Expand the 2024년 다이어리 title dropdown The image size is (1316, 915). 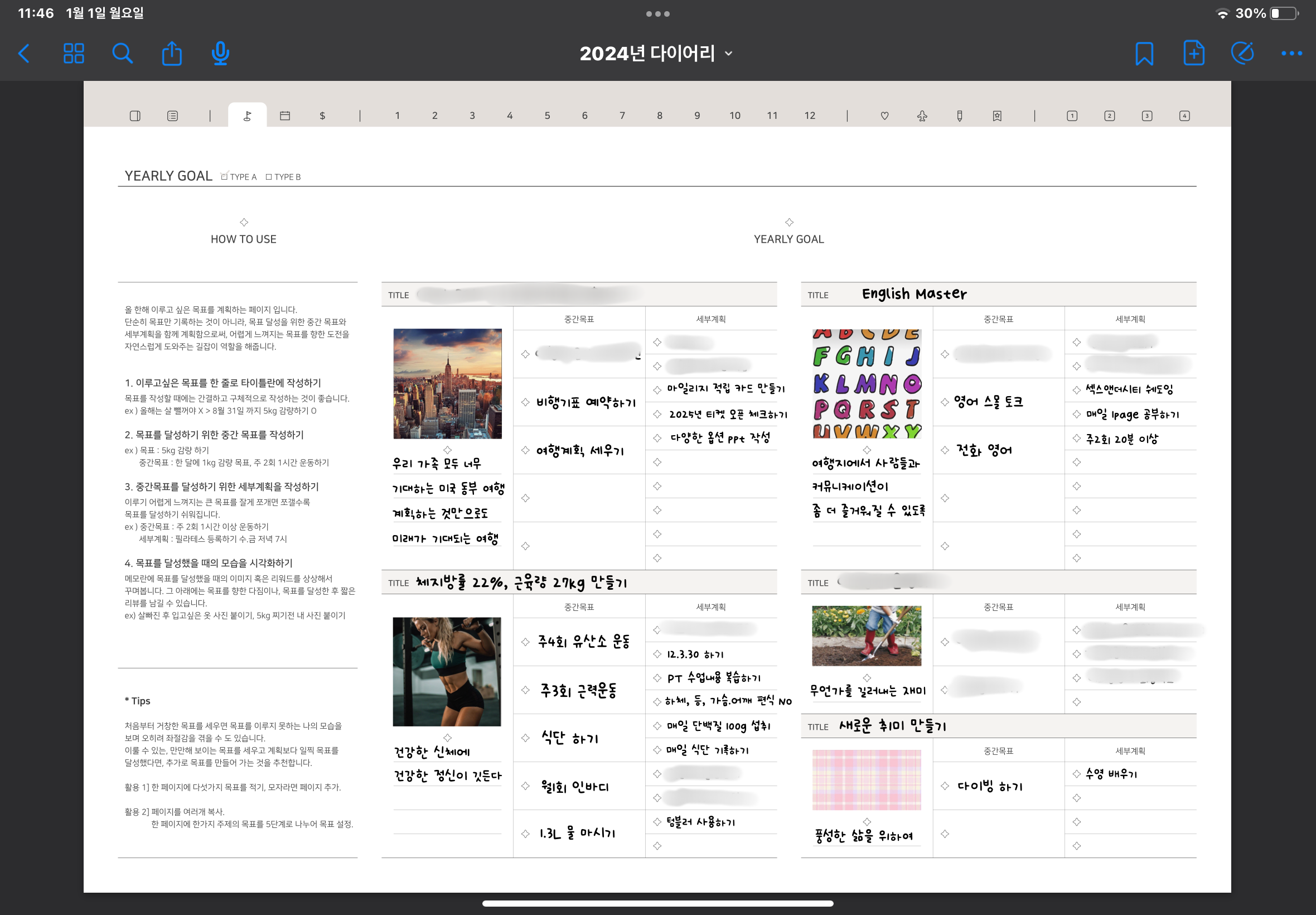tap(728, 54)
